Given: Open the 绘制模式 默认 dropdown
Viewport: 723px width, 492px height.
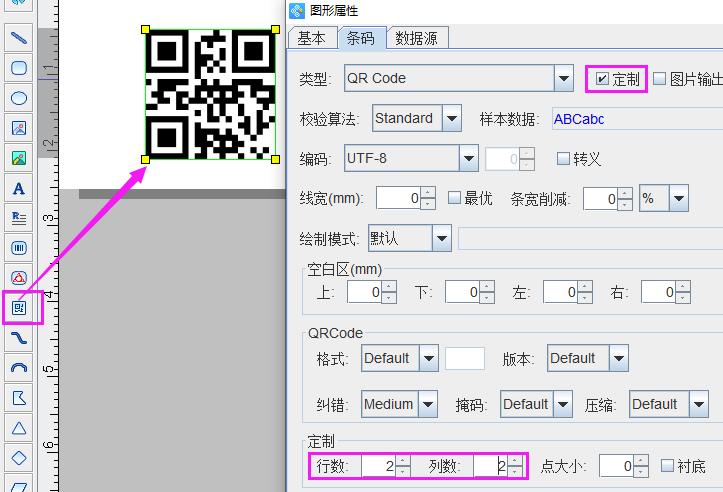Looking at the screenshot, I should pyautogui.click(x=442, y=238).
